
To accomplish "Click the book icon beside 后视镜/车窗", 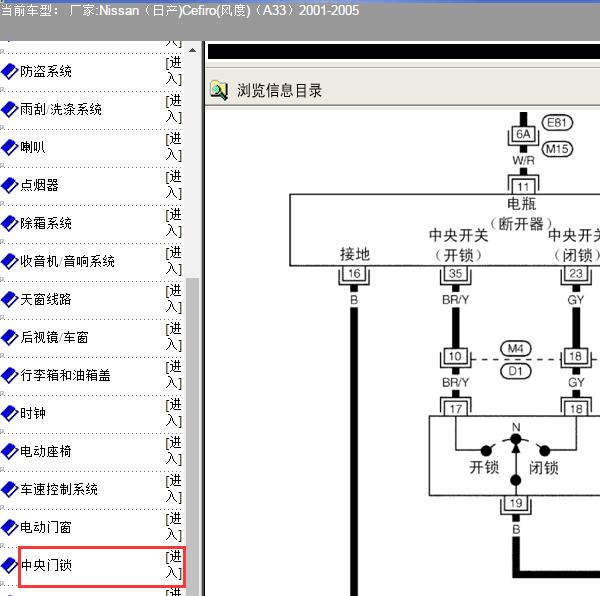I will pyautogui.click(x=10, y=337).
